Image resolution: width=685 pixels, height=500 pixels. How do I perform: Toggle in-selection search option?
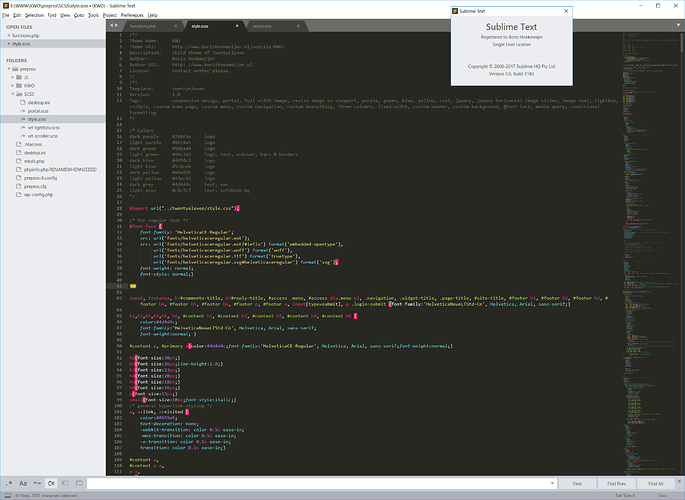[x=65, y=483]
